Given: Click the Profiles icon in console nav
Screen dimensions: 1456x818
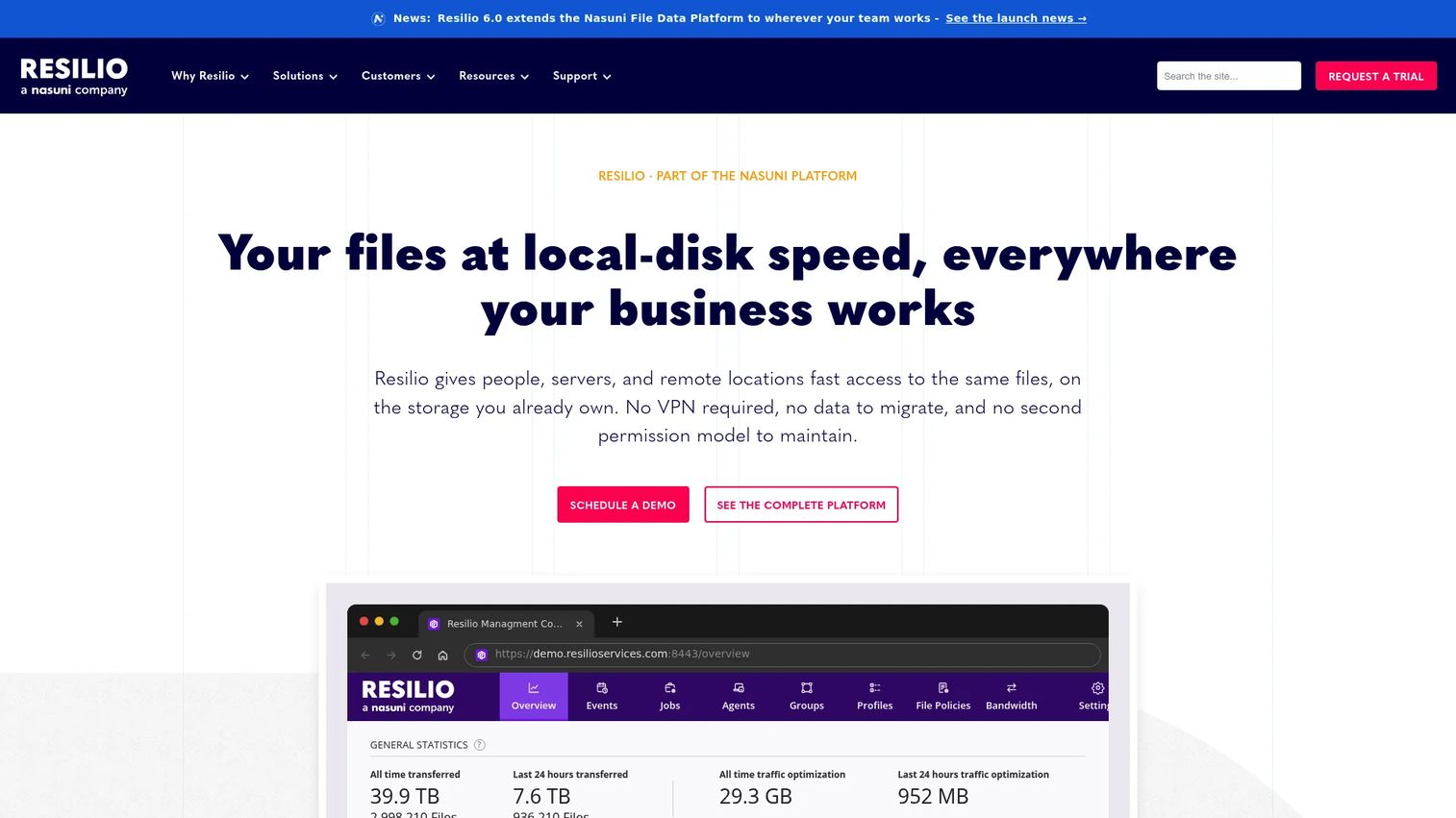Looking at the screenshot, I should 875,688.
